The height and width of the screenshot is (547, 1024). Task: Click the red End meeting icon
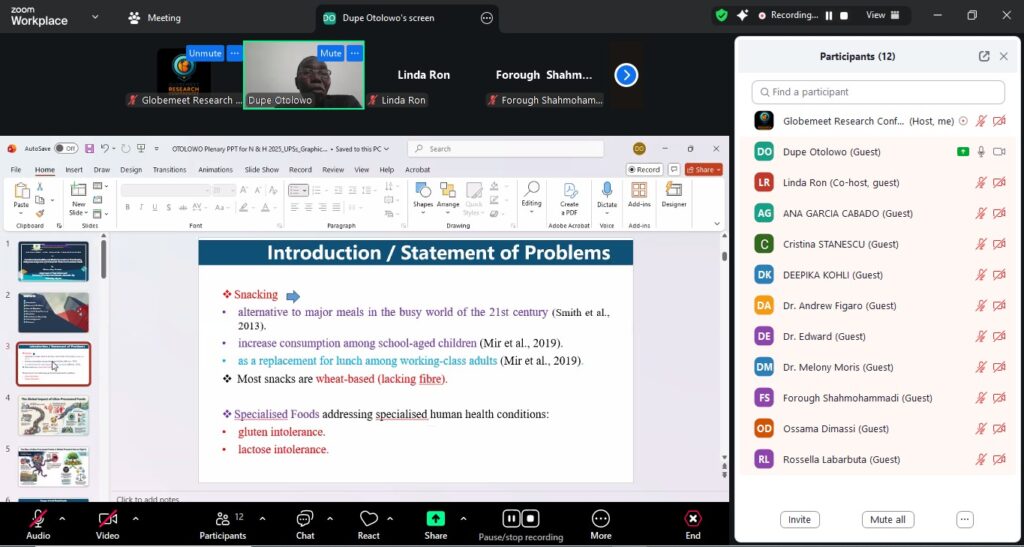[692, 519]
